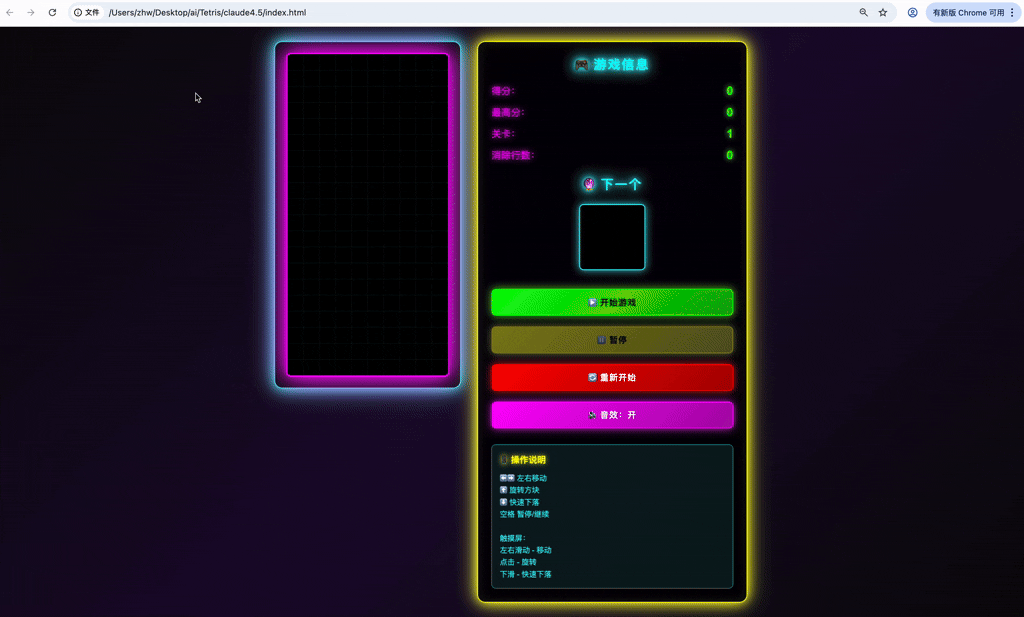Image resolution: width=1024 pixels, height=617 pixels.
Task: Click the gamepad icon beside '游戏信息'
Action: 581,65
